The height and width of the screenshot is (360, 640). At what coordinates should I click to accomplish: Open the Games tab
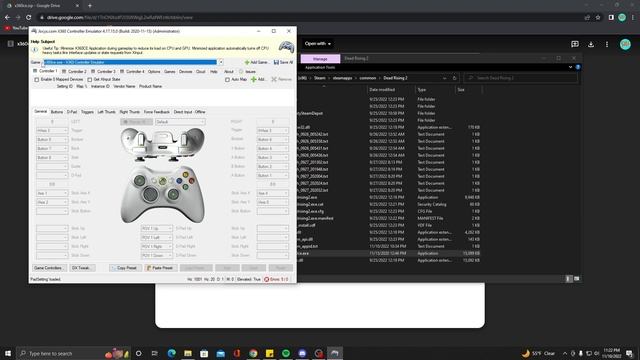(x=169, y=71)
